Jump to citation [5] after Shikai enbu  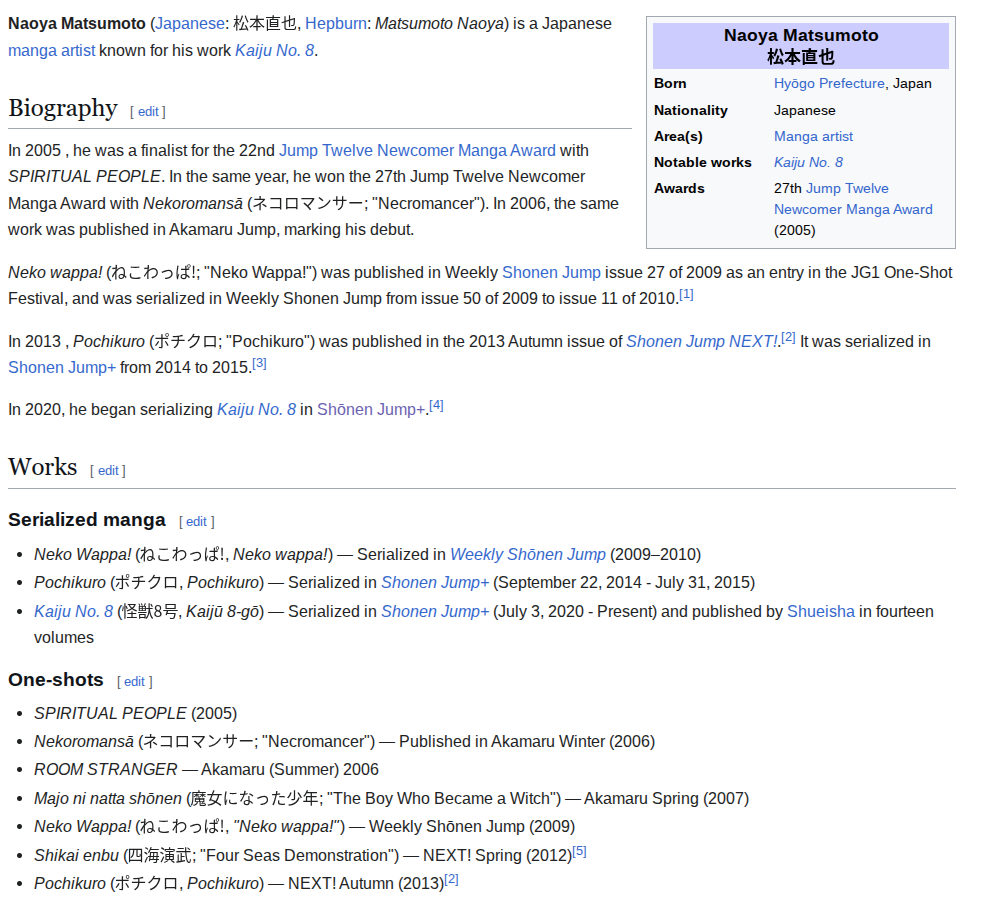click(x=579, y=852)
